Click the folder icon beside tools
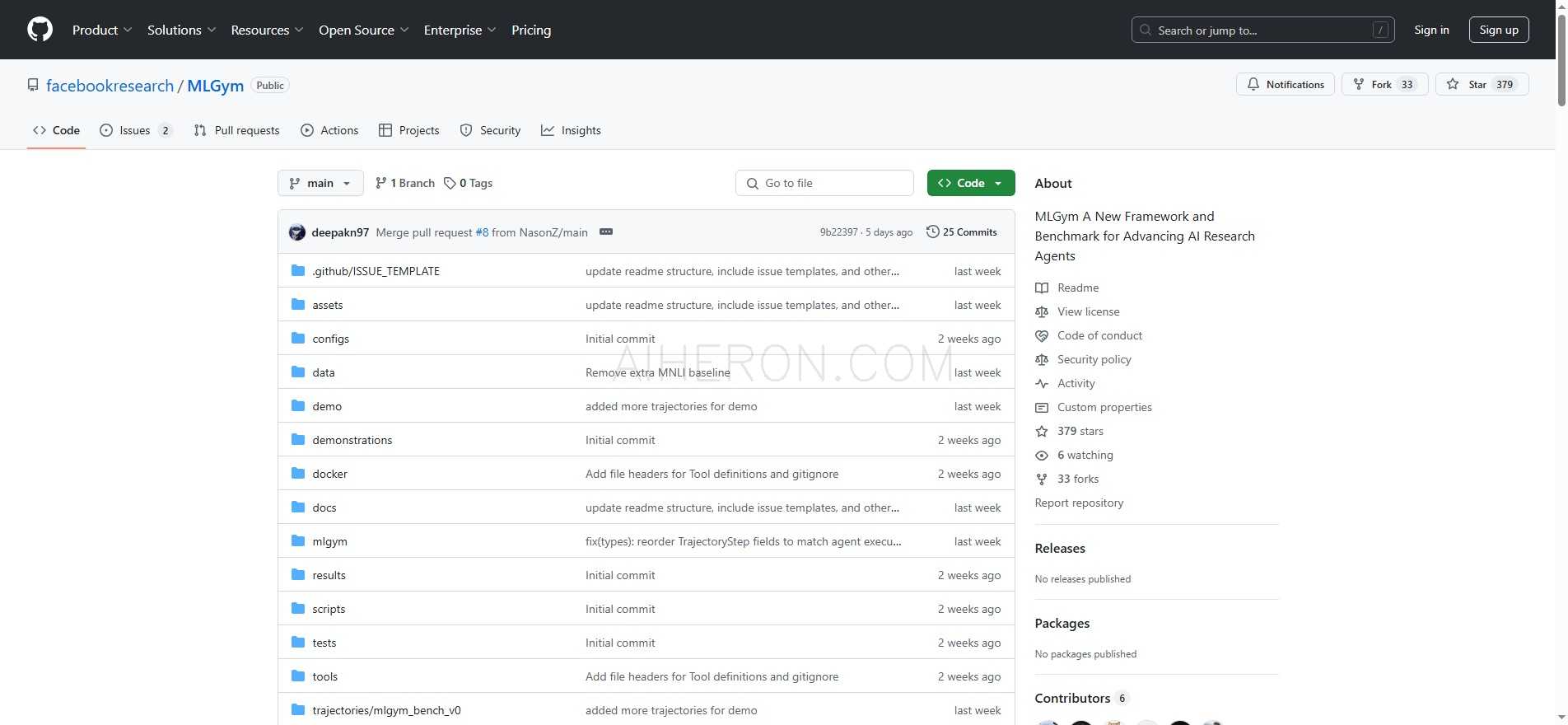 tap(298, 676)
